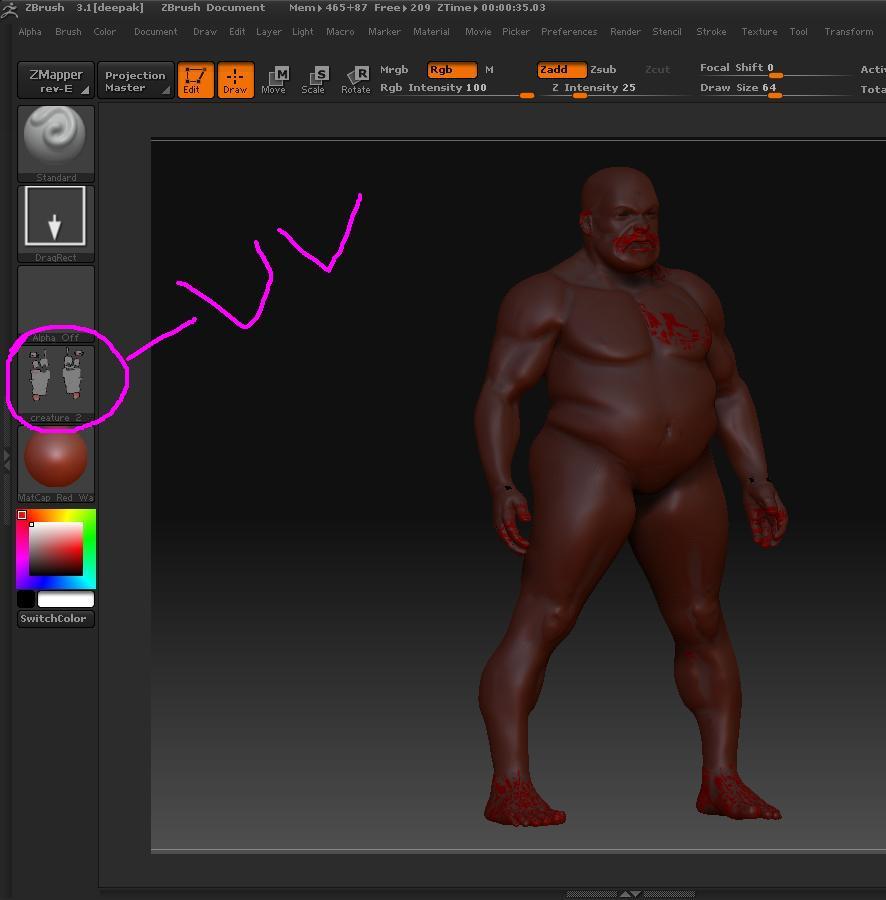This screenshot has height=900, width=886.
Task: Open the Texture menu
Action: click(759, 32)
